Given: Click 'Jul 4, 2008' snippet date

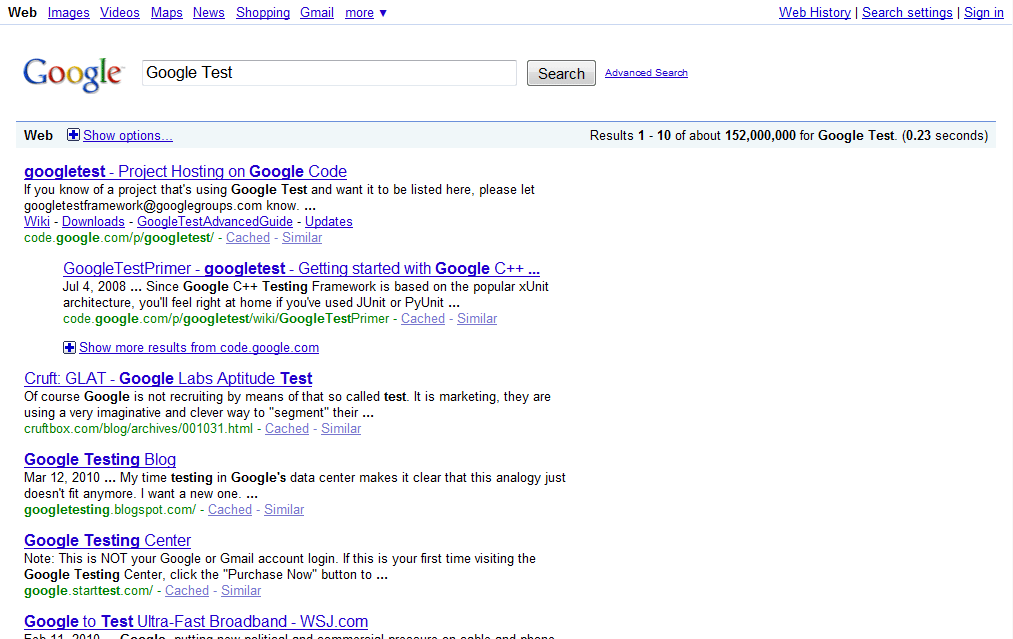Looking at the screenshot, I should click(x=94, y=286).
